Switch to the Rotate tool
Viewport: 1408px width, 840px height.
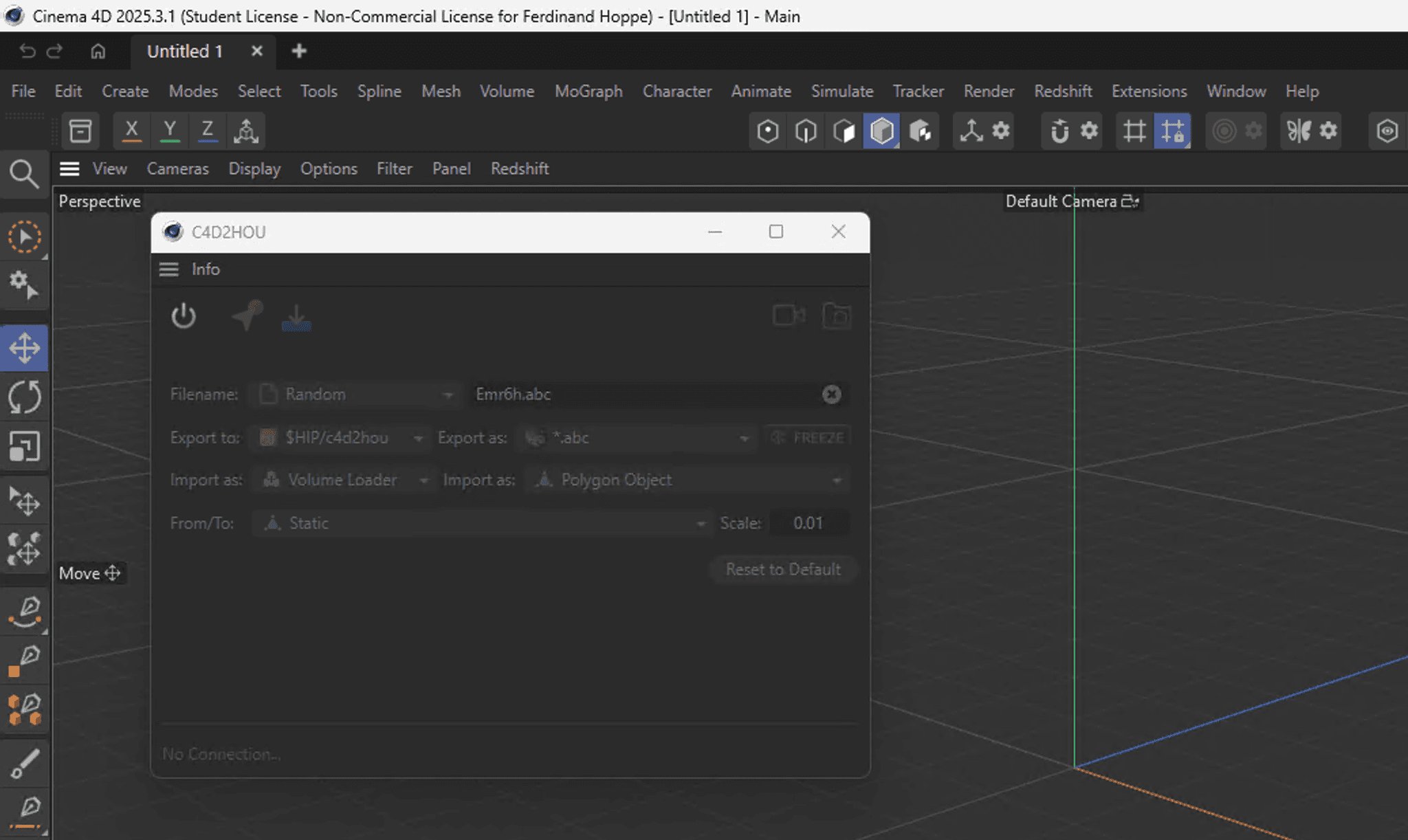(x=25, y=397)
